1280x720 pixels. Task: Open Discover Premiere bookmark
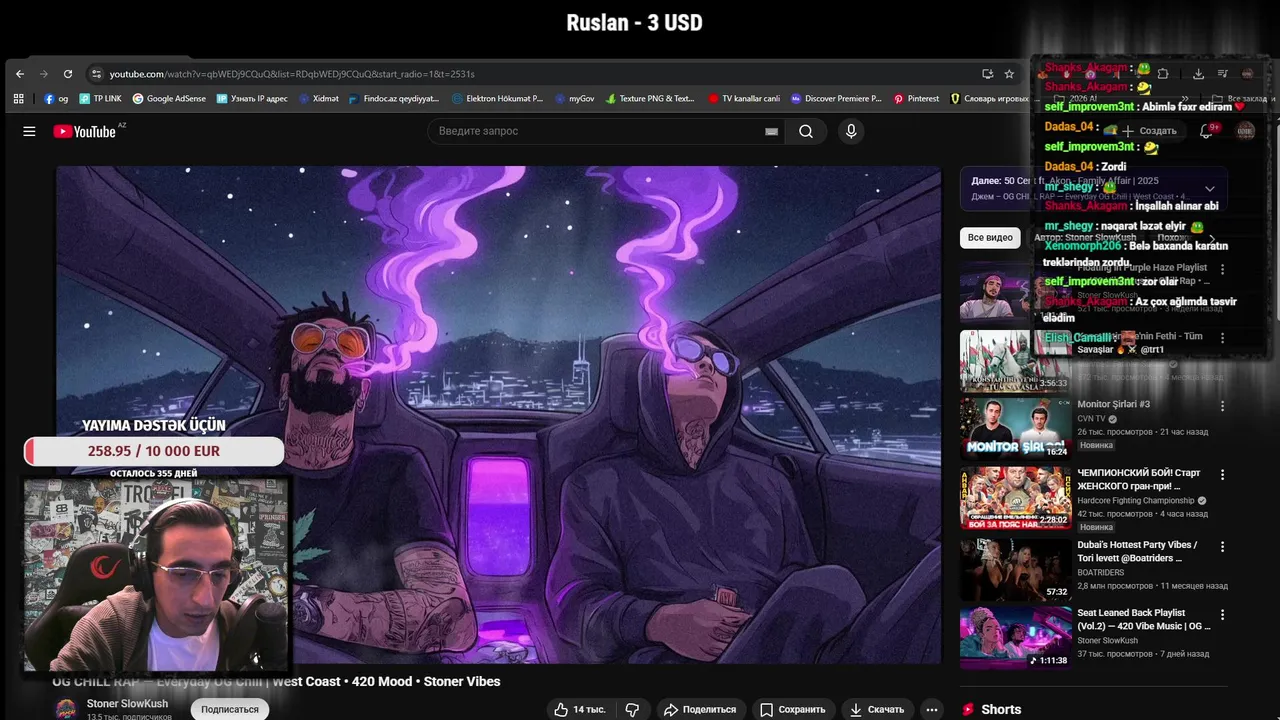836,99
